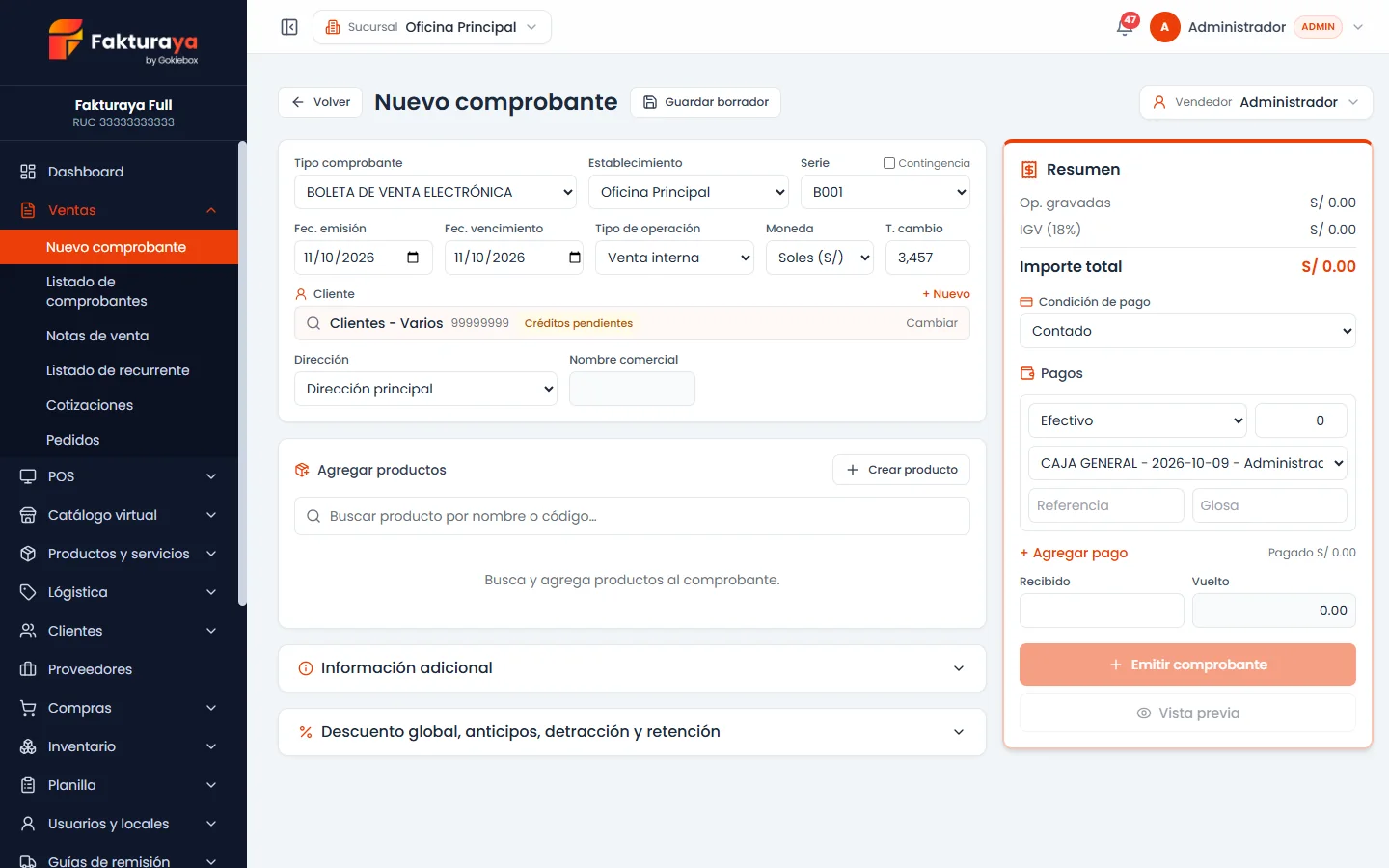Viewport: 1389px width, 868px height.
Task: Click the Resumen receipt icon
Action: (x=1029, y=170)
